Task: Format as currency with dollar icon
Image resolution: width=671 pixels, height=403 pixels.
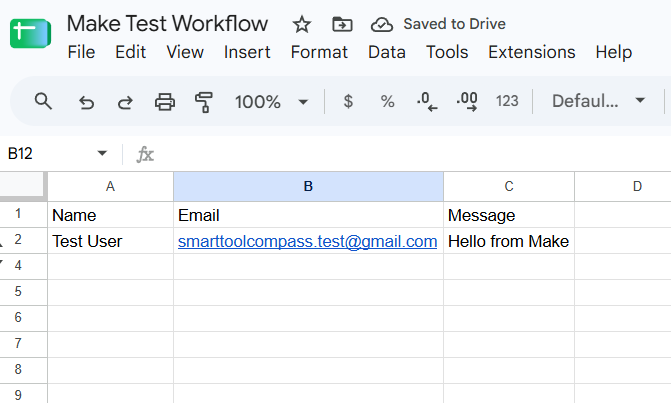Action: (348, 101)
